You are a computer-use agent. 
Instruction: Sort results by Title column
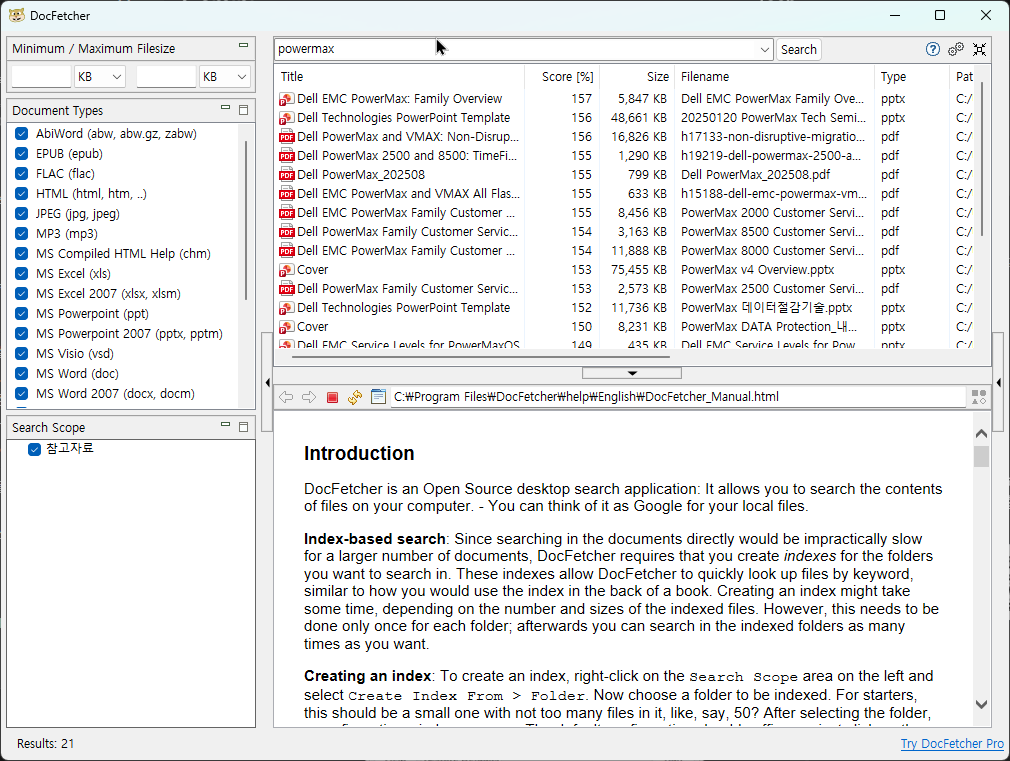(399, 77)
